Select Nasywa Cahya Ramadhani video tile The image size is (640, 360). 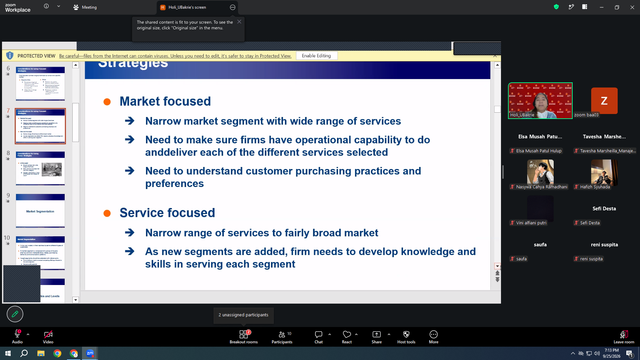540,172
